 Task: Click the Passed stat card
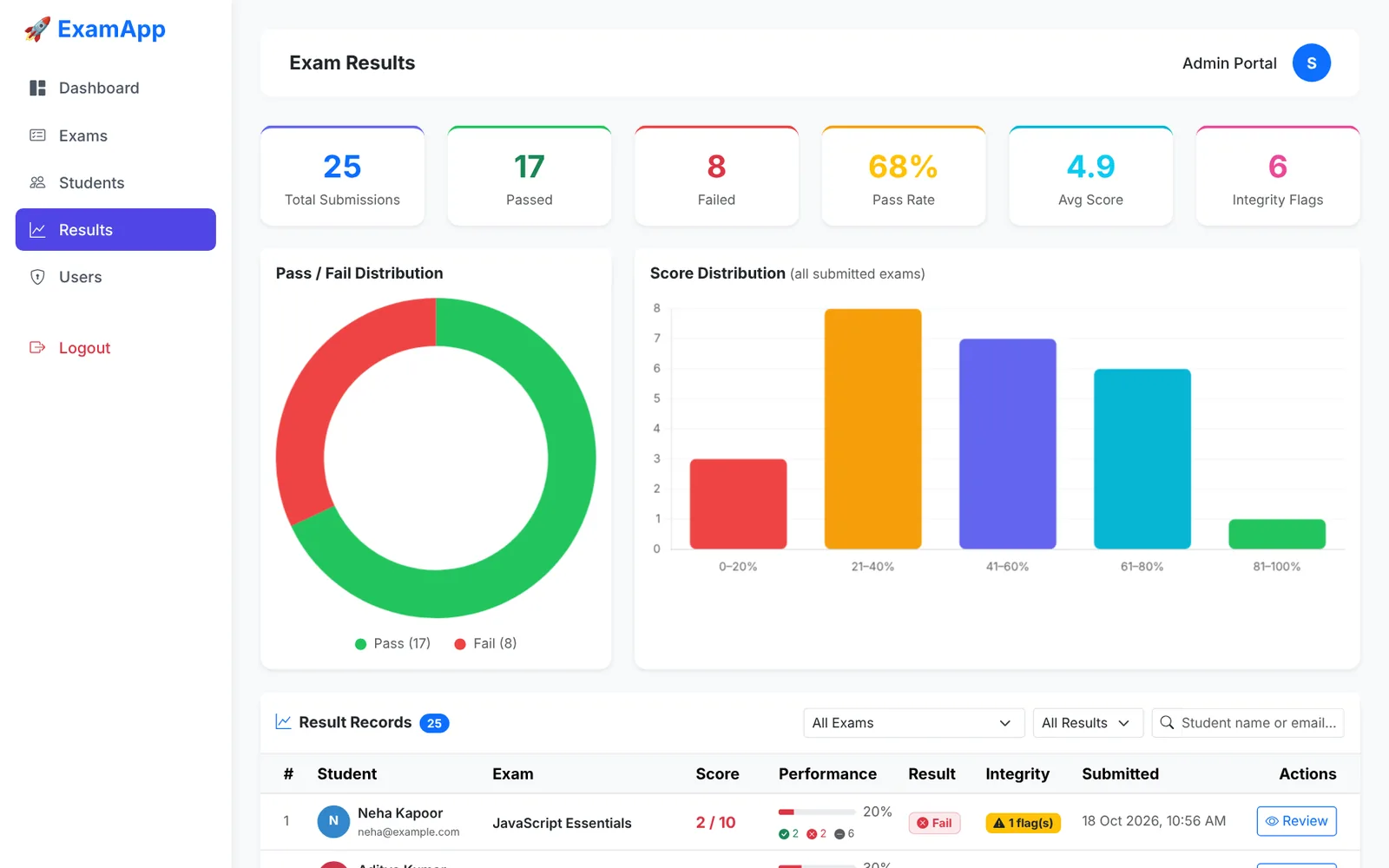click(x=530, y=176)
